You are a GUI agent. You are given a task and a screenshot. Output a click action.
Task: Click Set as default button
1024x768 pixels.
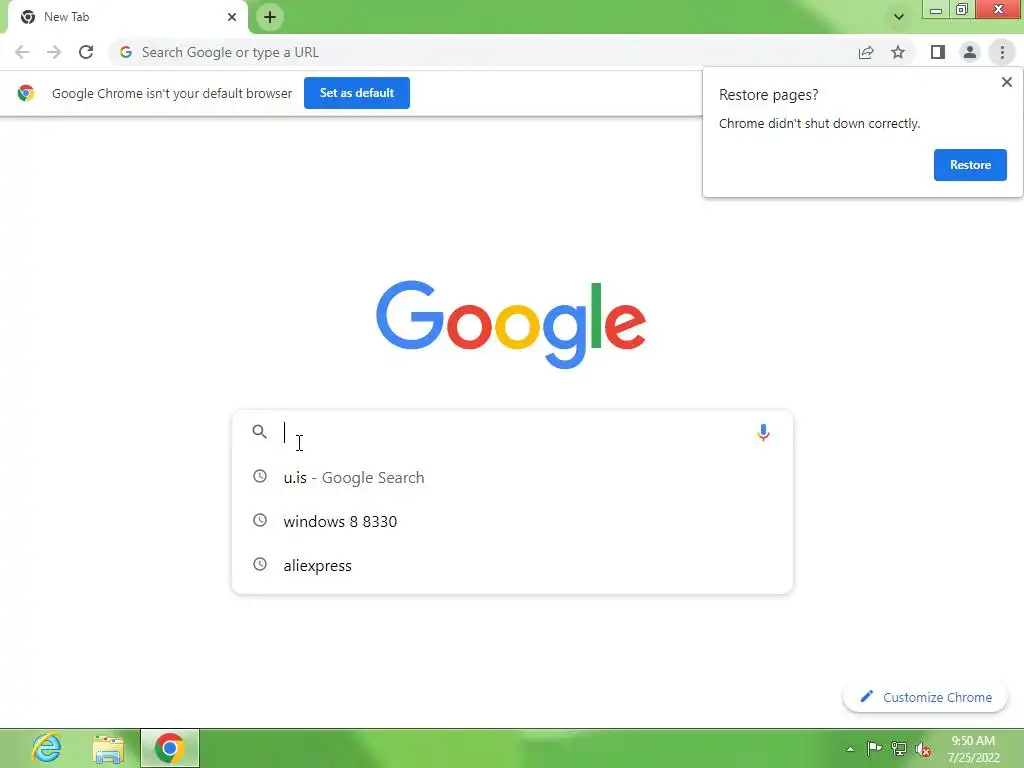coord(357,93)
